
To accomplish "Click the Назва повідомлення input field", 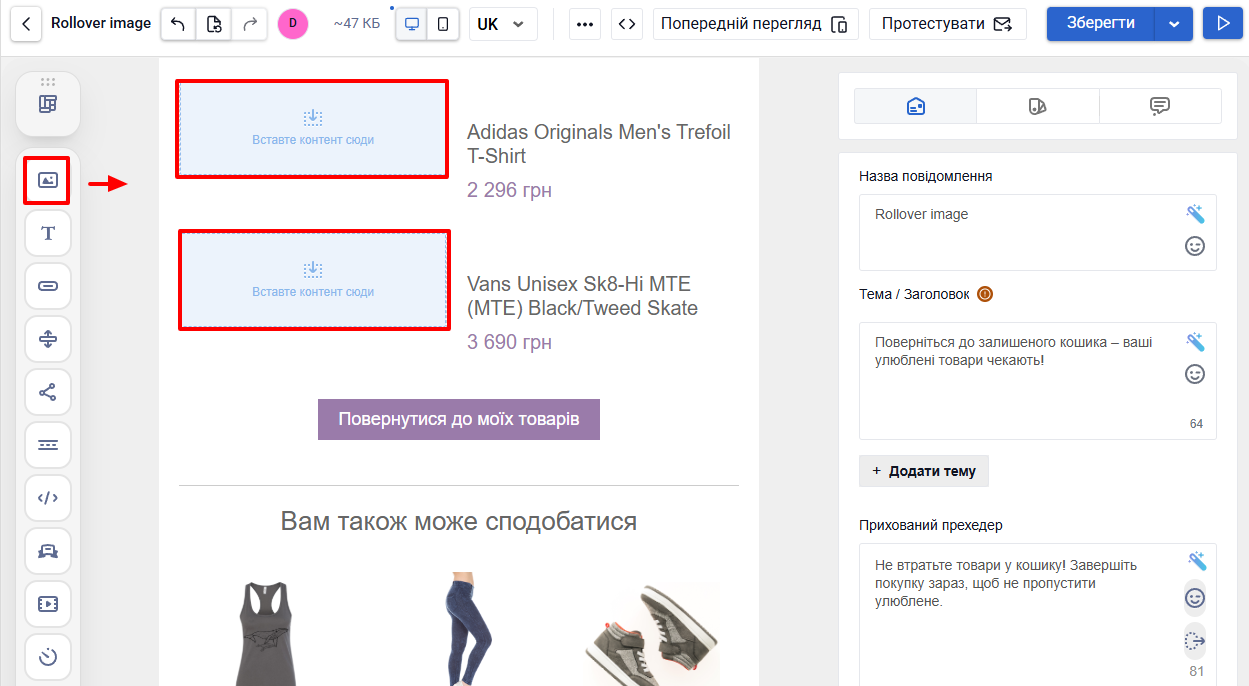I will click(x=1037, y=232).
